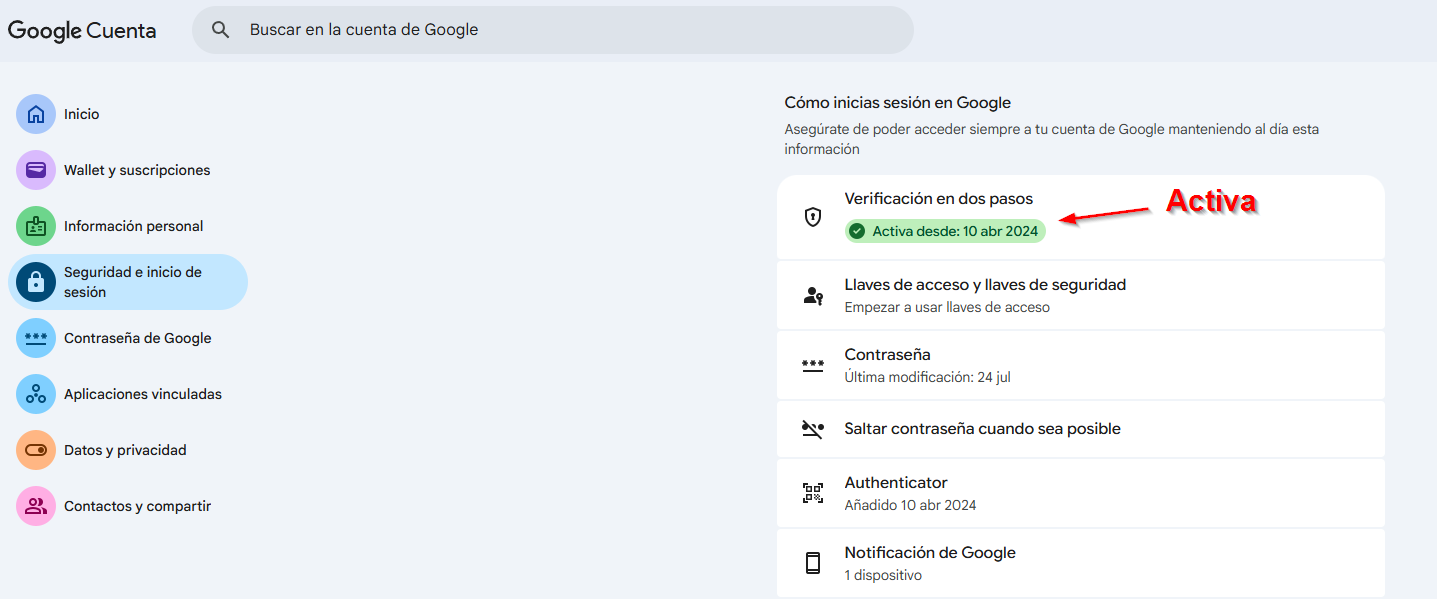Go to Información personal

point(128,226)
